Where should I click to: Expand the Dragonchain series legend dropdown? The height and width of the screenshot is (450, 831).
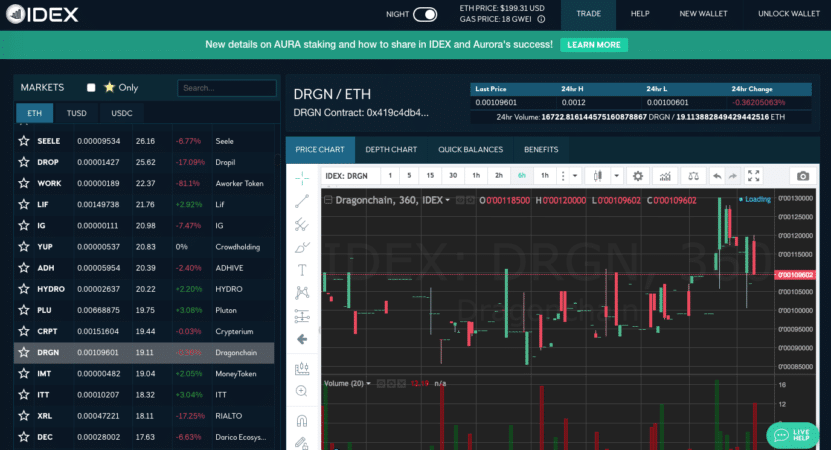[x=447, y=200]
